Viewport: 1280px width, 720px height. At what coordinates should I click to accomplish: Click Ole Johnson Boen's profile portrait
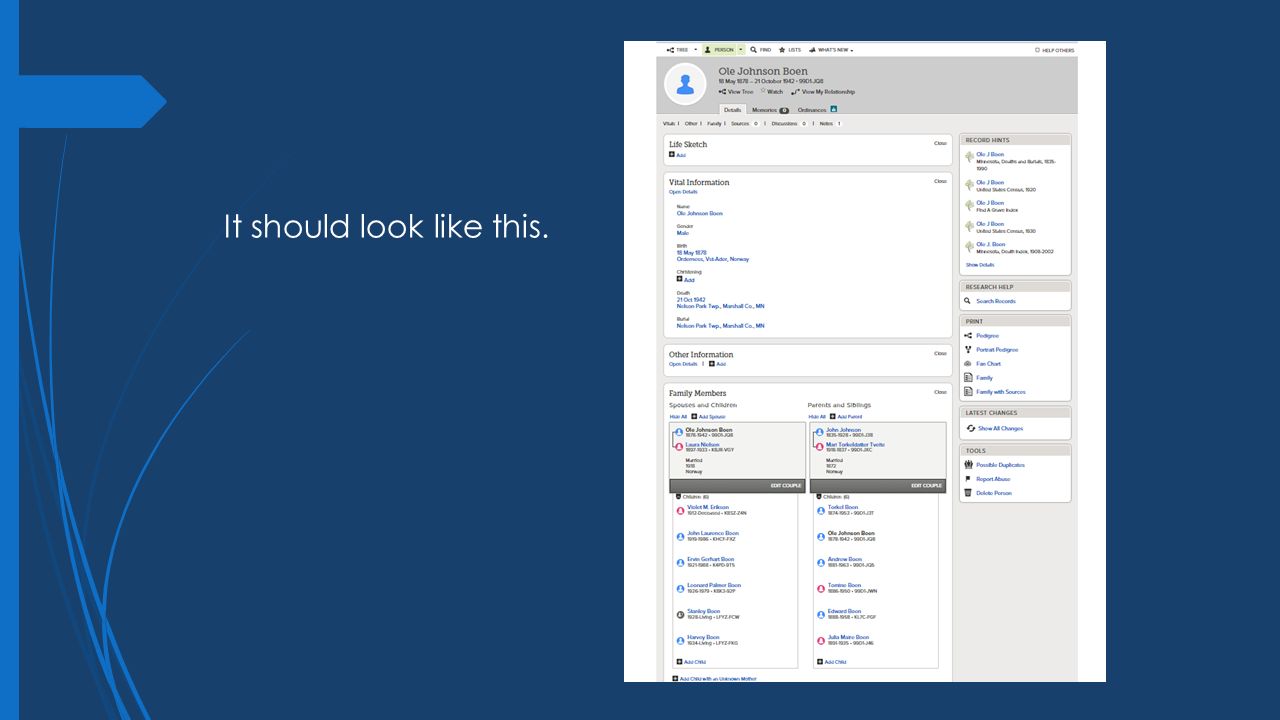[x=685, y=85]
